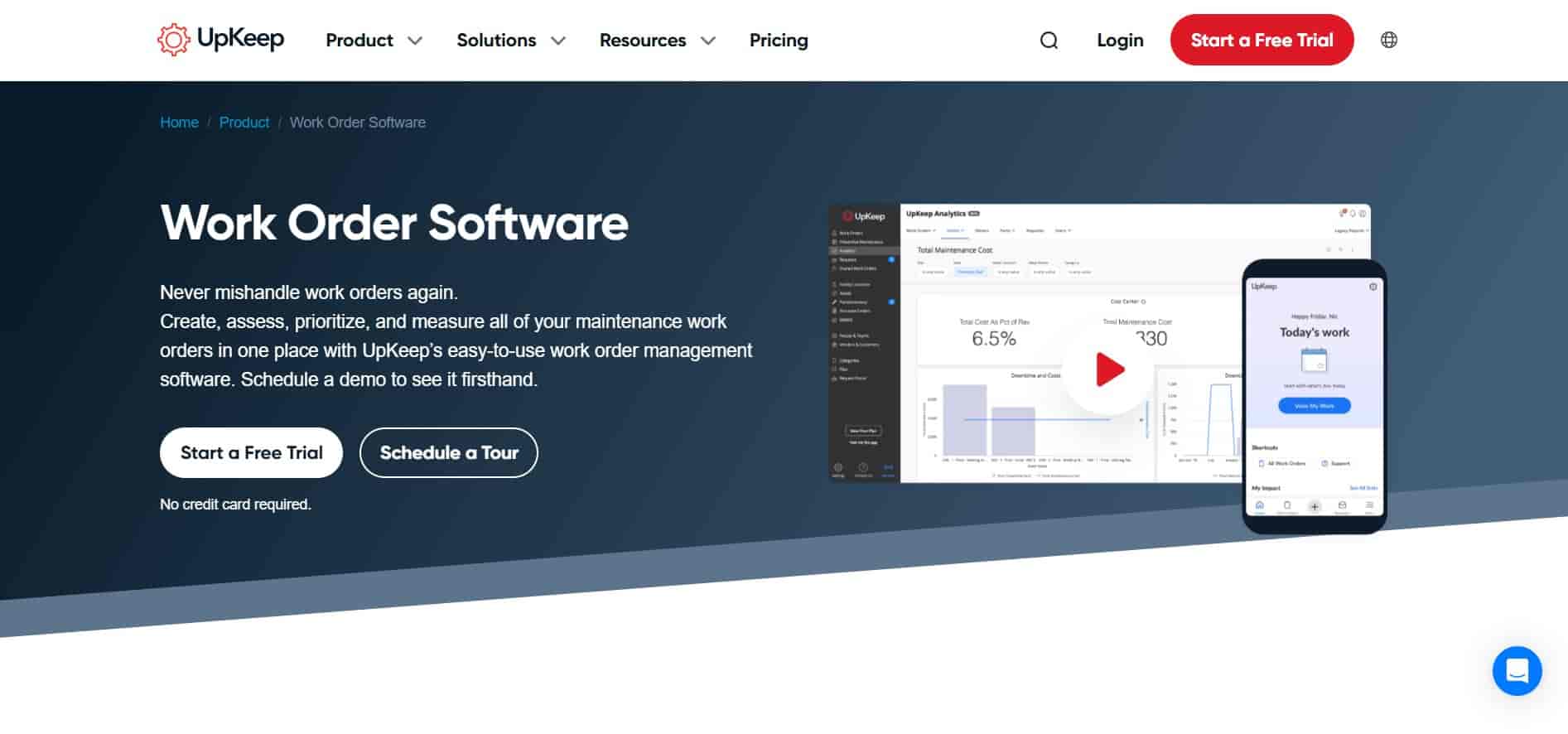Open the chat widget bubble

pos(1517,670)
